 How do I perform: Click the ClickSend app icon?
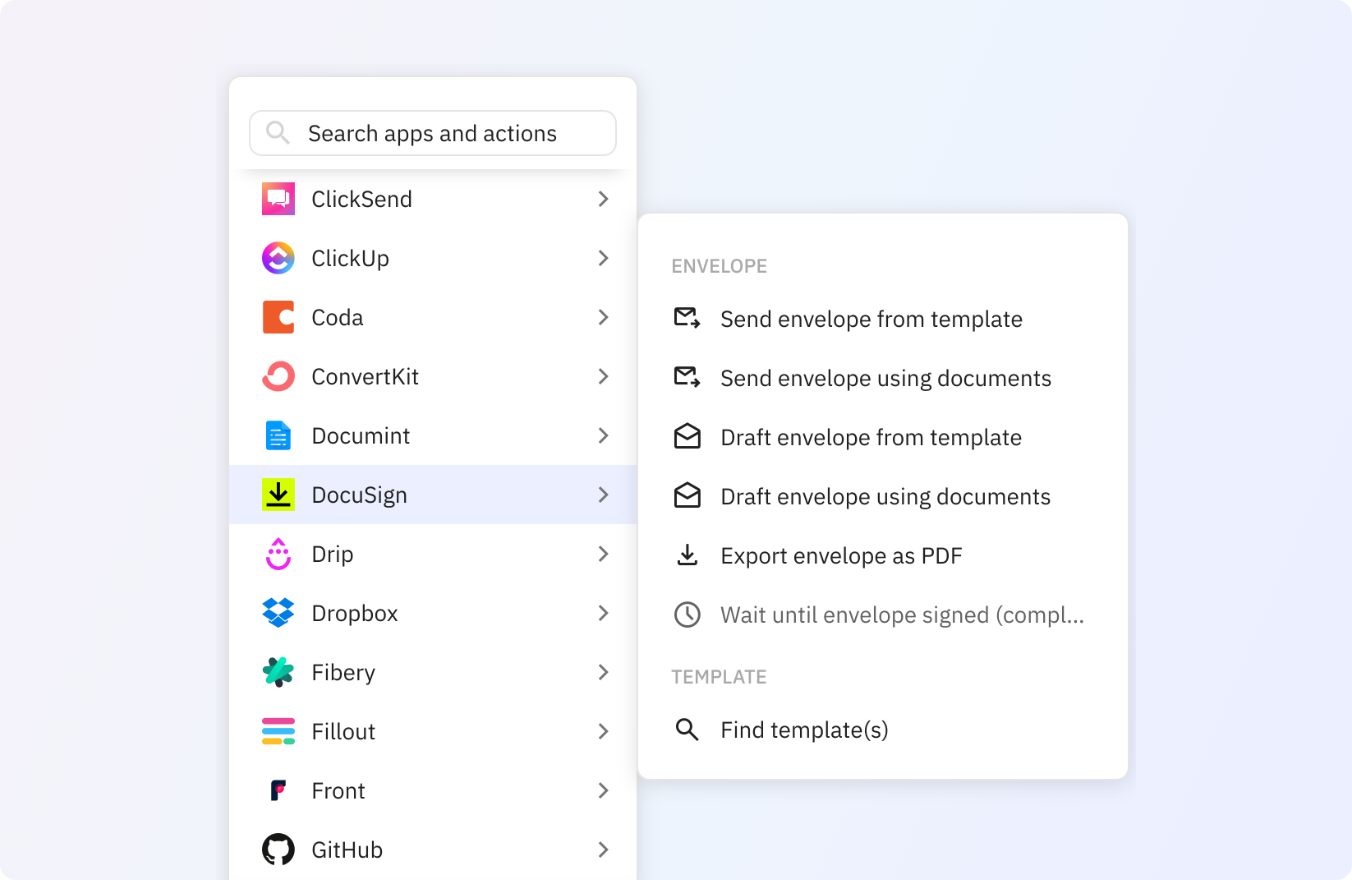click(x=278, y=199)
